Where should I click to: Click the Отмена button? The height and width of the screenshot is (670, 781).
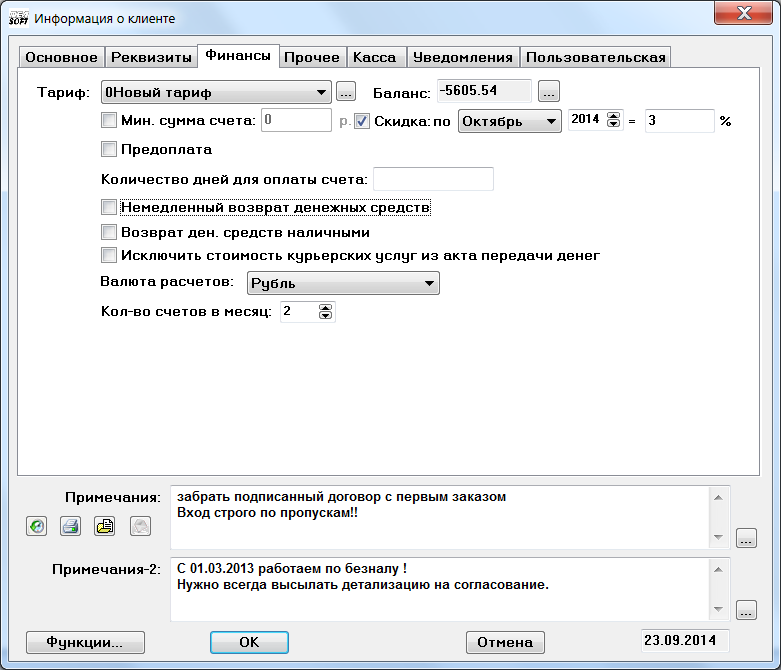505,642
